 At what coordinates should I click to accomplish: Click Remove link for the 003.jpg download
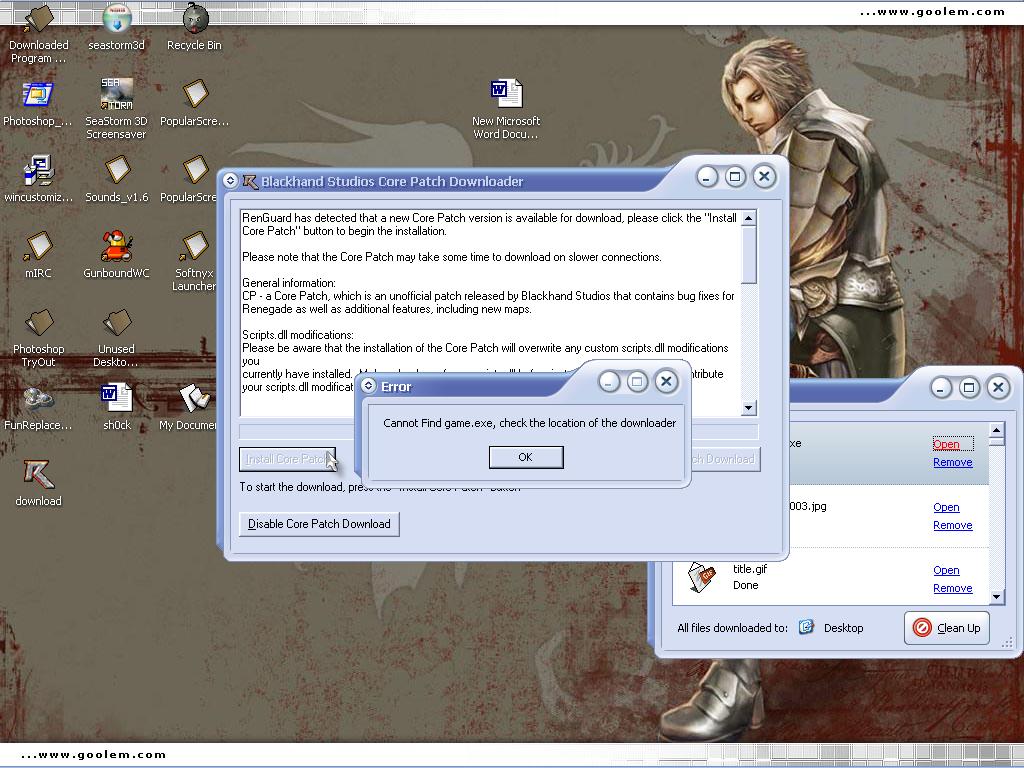tap(952, 525)
